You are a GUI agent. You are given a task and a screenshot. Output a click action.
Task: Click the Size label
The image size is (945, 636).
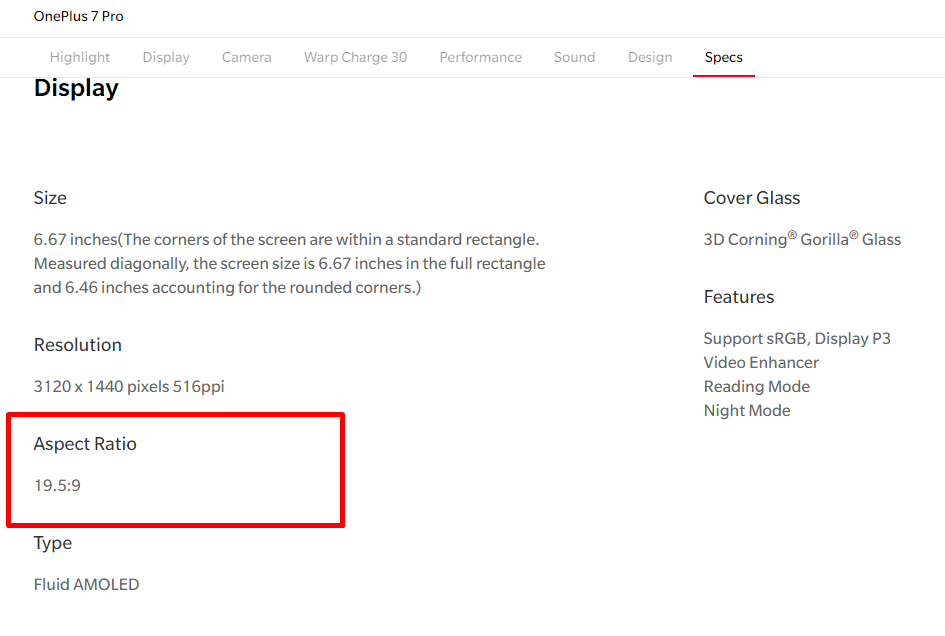(50, 198)
